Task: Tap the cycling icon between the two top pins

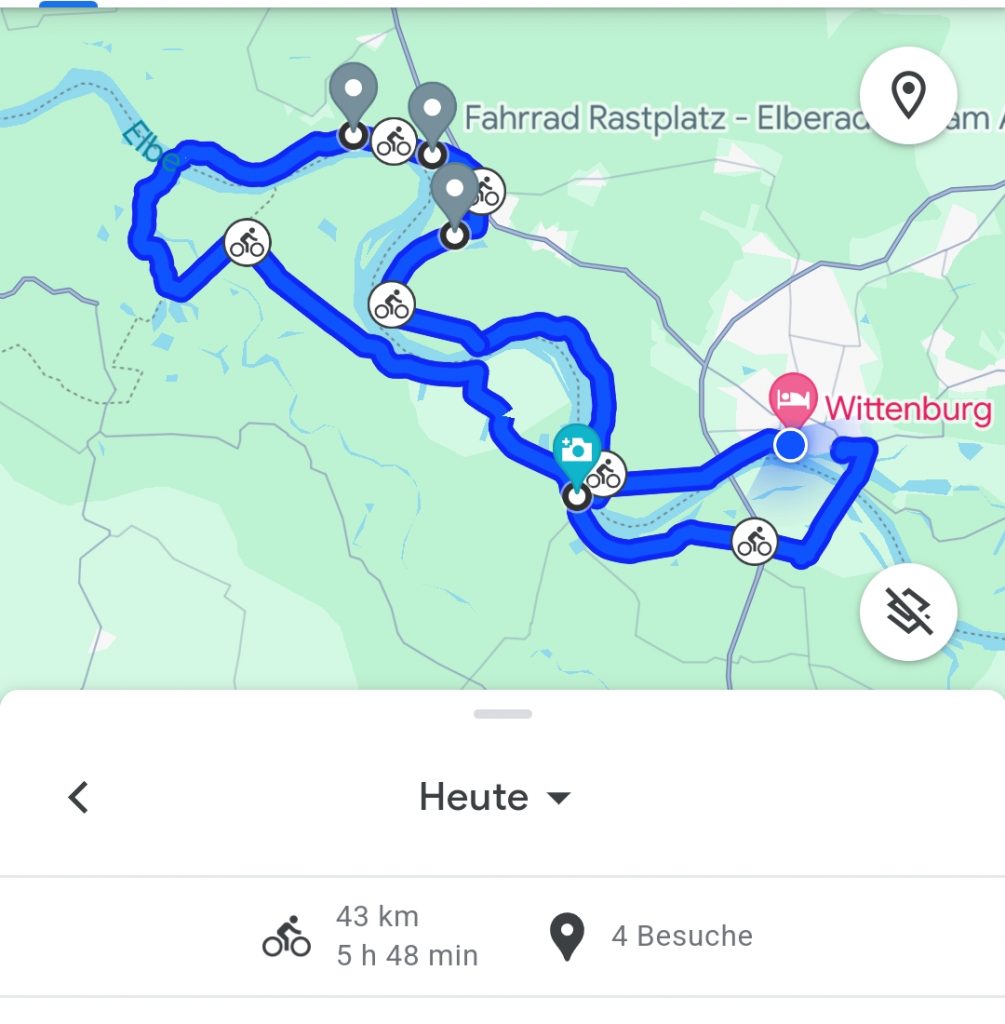Action: point(394,141)
